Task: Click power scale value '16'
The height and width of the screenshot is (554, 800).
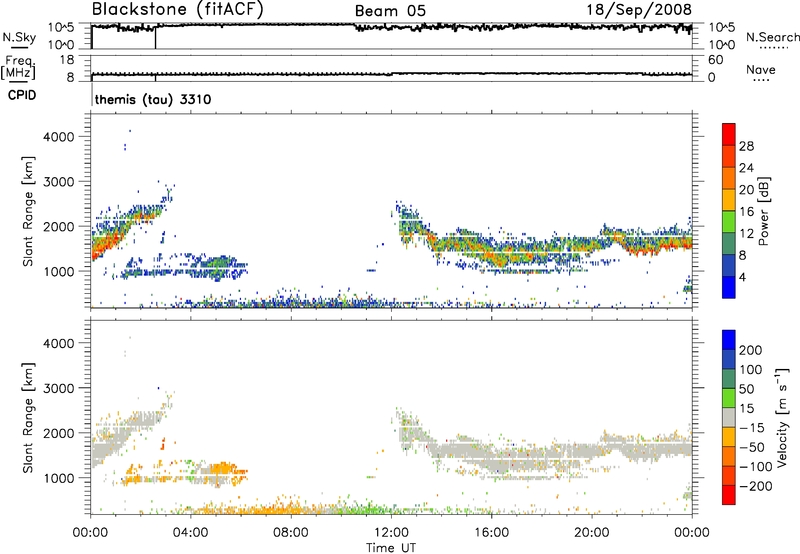Action: point(746,212)
